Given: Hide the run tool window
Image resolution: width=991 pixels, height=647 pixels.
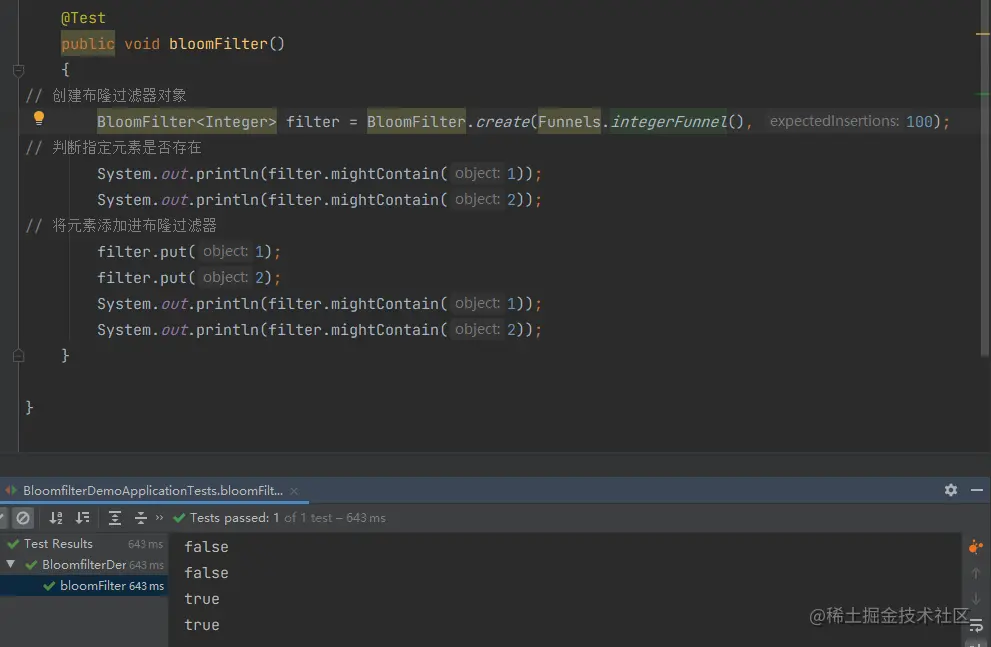Looking at the screenshot, I should pyautogui.click(x=976, y=490).
